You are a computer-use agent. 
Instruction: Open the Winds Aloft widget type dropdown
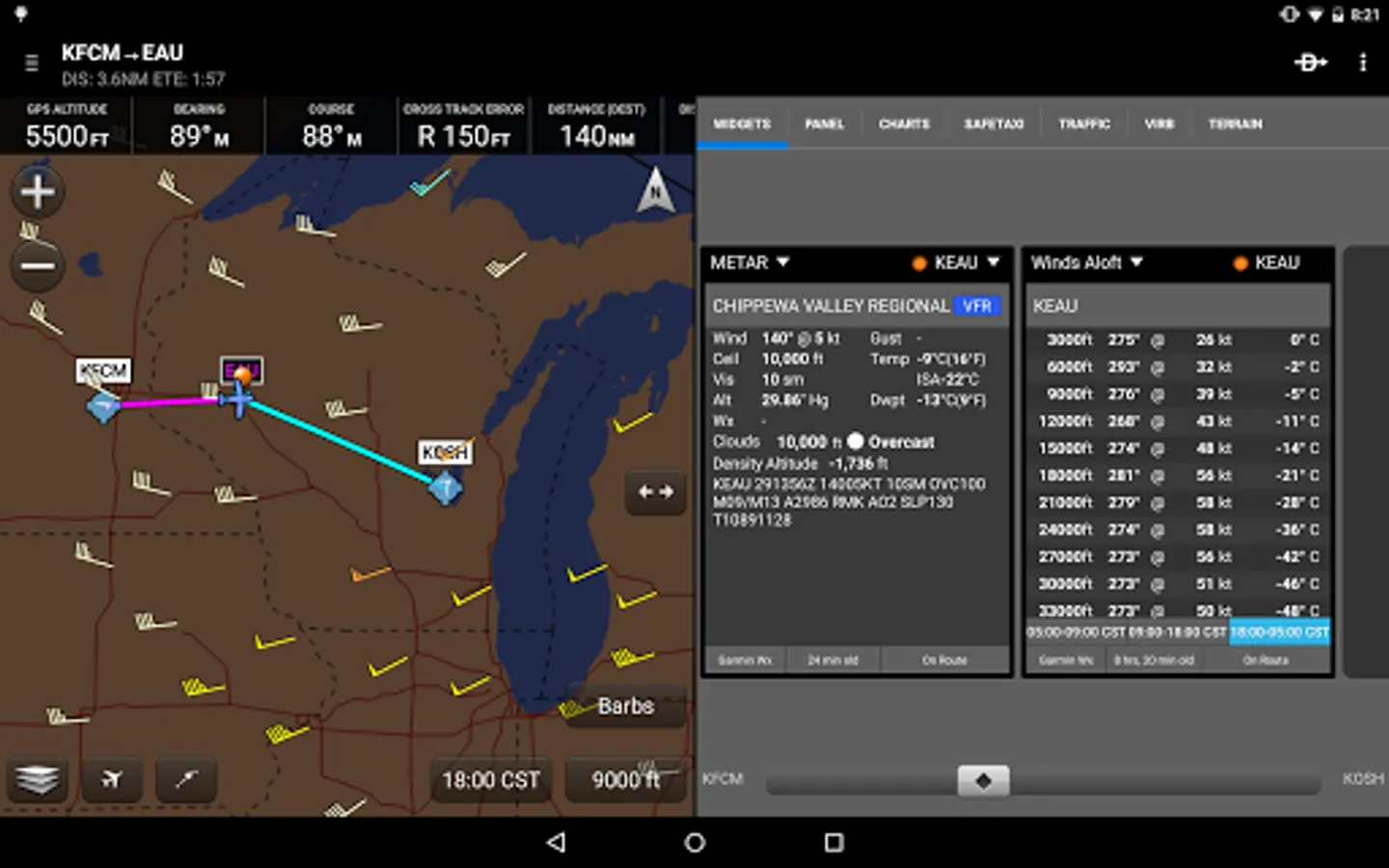[x=1086, y=262]
